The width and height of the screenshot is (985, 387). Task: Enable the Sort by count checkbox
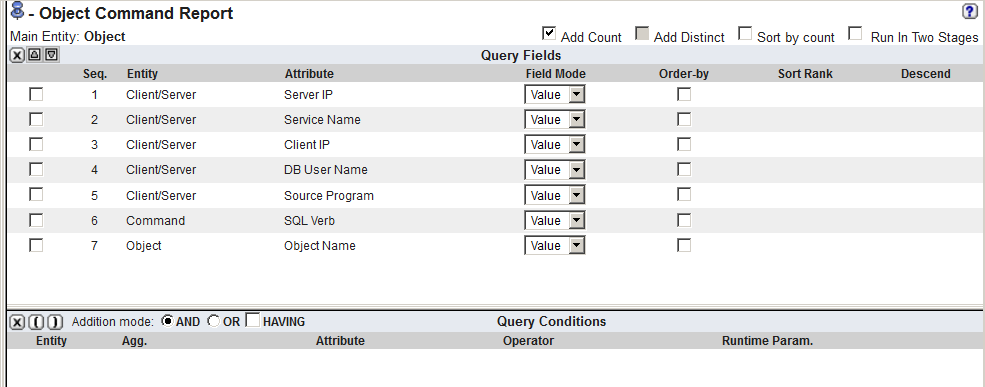pos(745,33)
